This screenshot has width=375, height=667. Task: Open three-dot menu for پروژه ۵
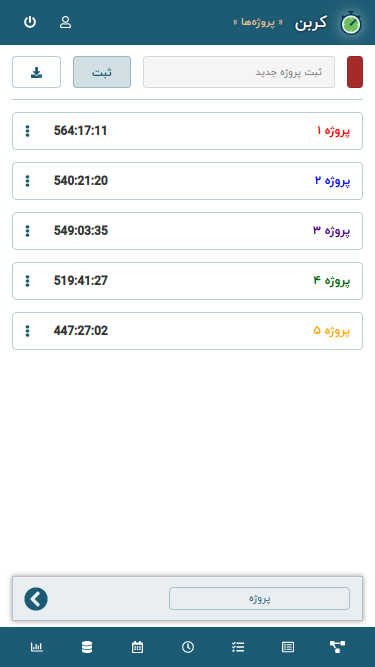click(x=28, y=331)
